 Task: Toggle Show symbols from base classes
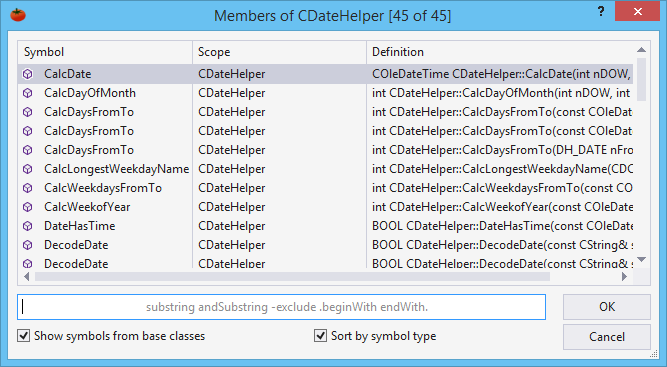coord(23,336)
